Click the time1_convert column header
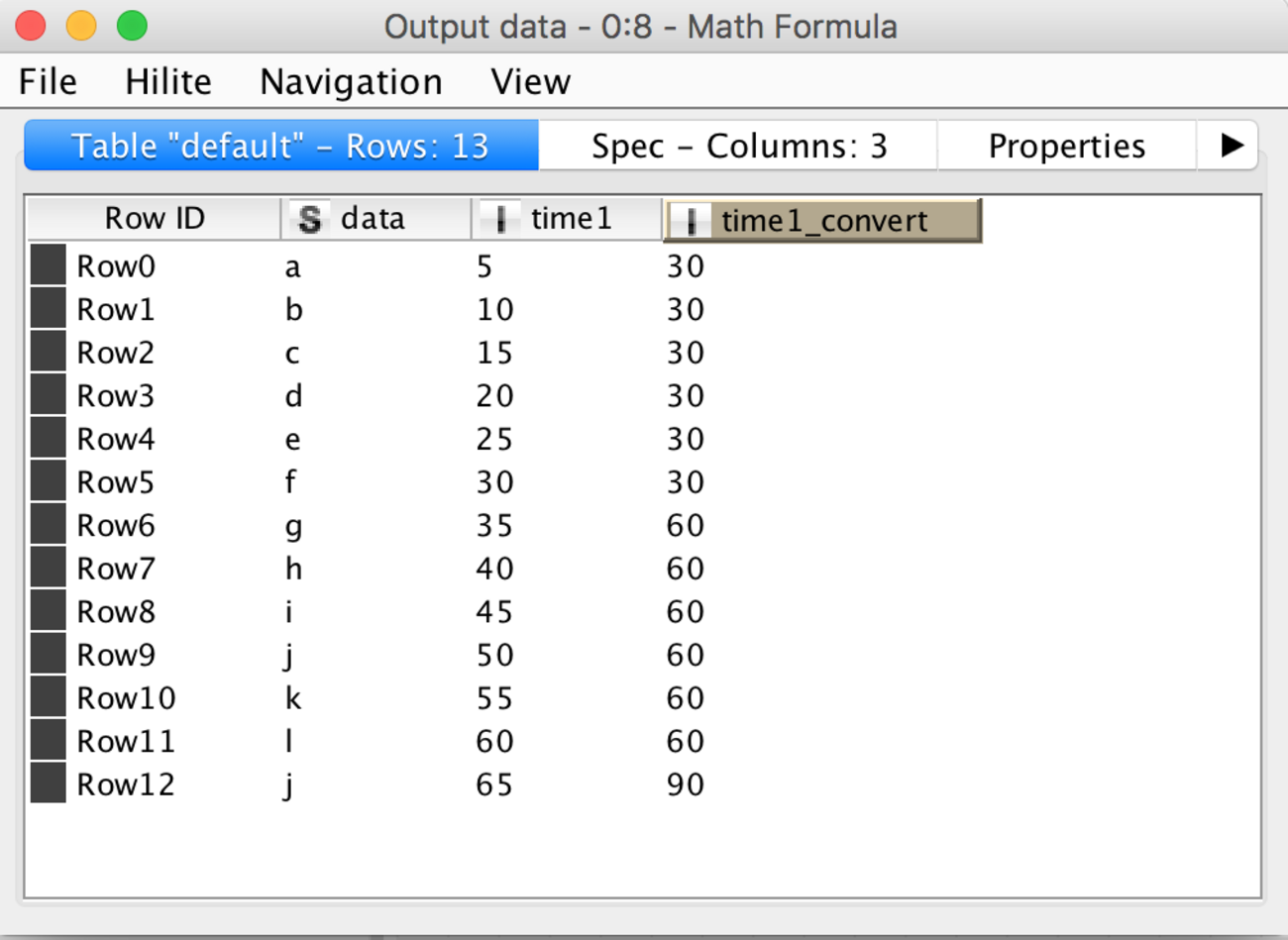This screenshot has width=1288, height=940. tap(824, 221)
